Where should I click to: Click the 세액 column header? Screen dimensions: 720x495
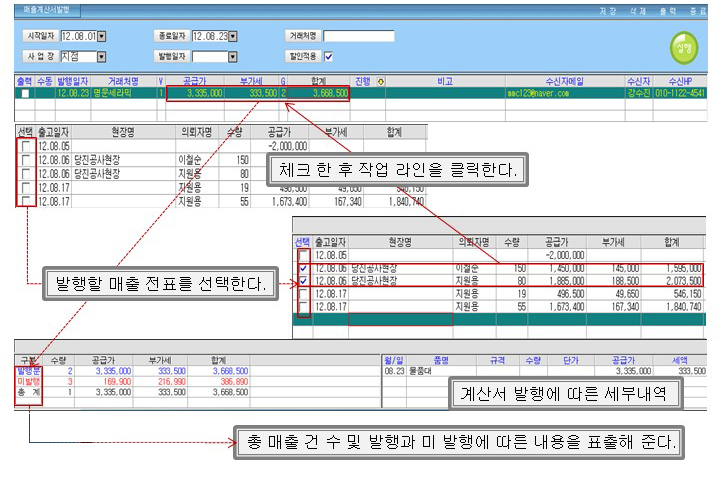click(x=680, y=360)
